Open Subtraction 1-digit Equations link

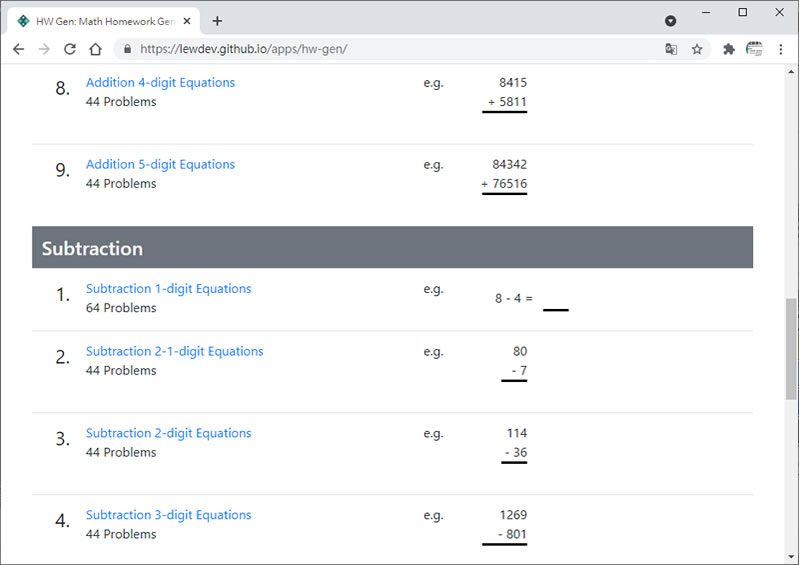pyautogui.click(x=168, y=289)
